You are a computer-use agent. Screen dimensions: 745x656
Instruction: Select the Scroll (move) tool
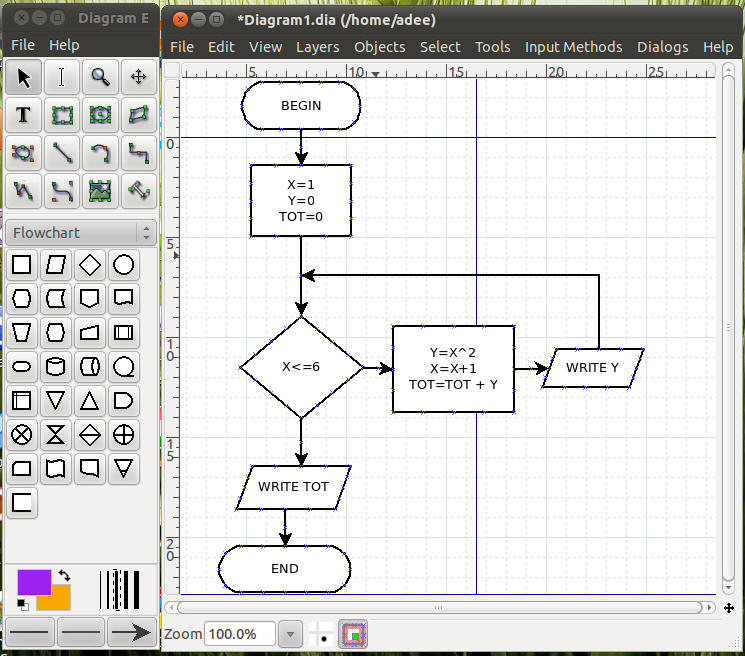139,77
